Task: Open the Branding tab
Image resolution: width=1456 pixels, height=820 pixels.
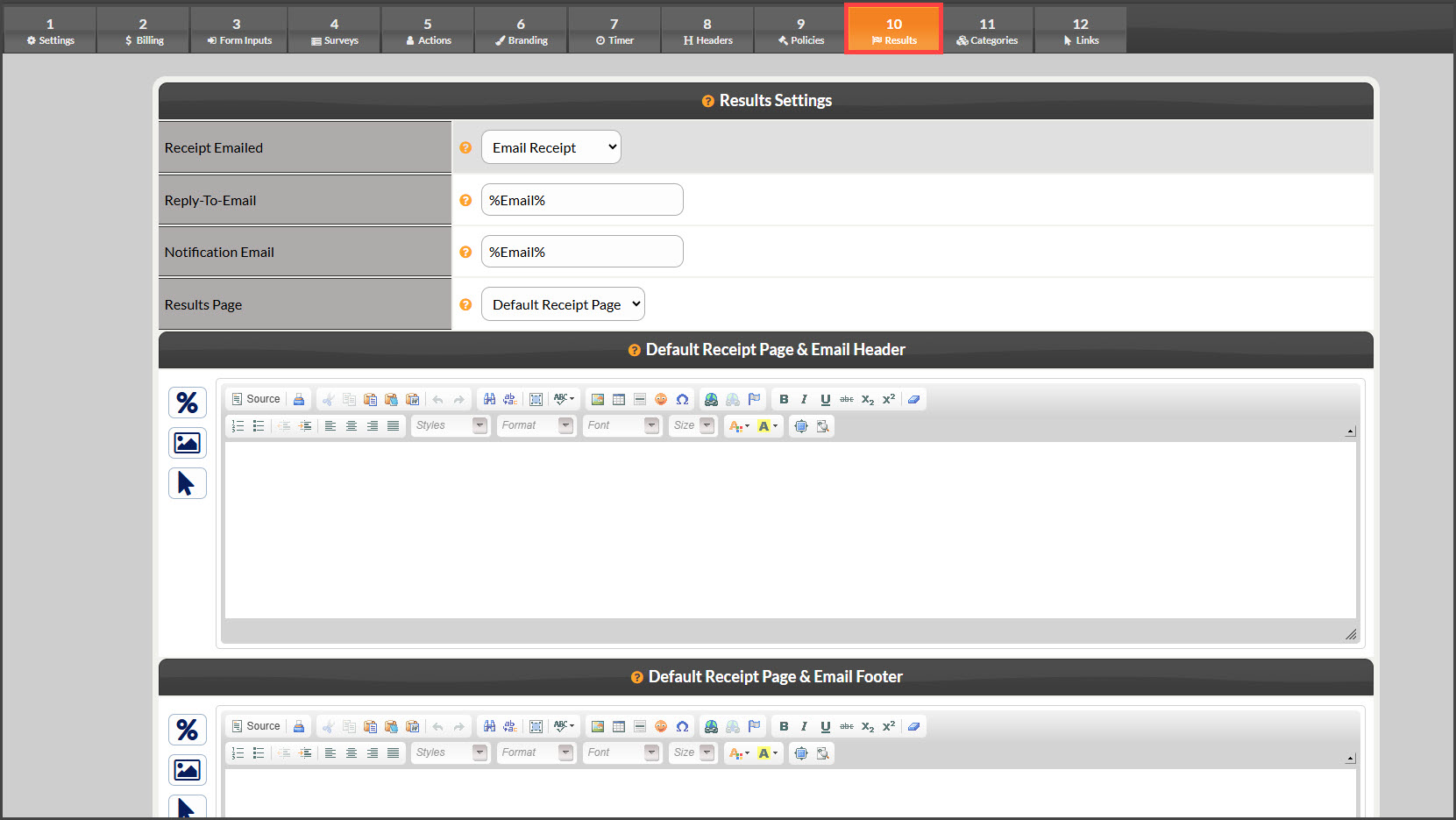Action: click(521, 31)
